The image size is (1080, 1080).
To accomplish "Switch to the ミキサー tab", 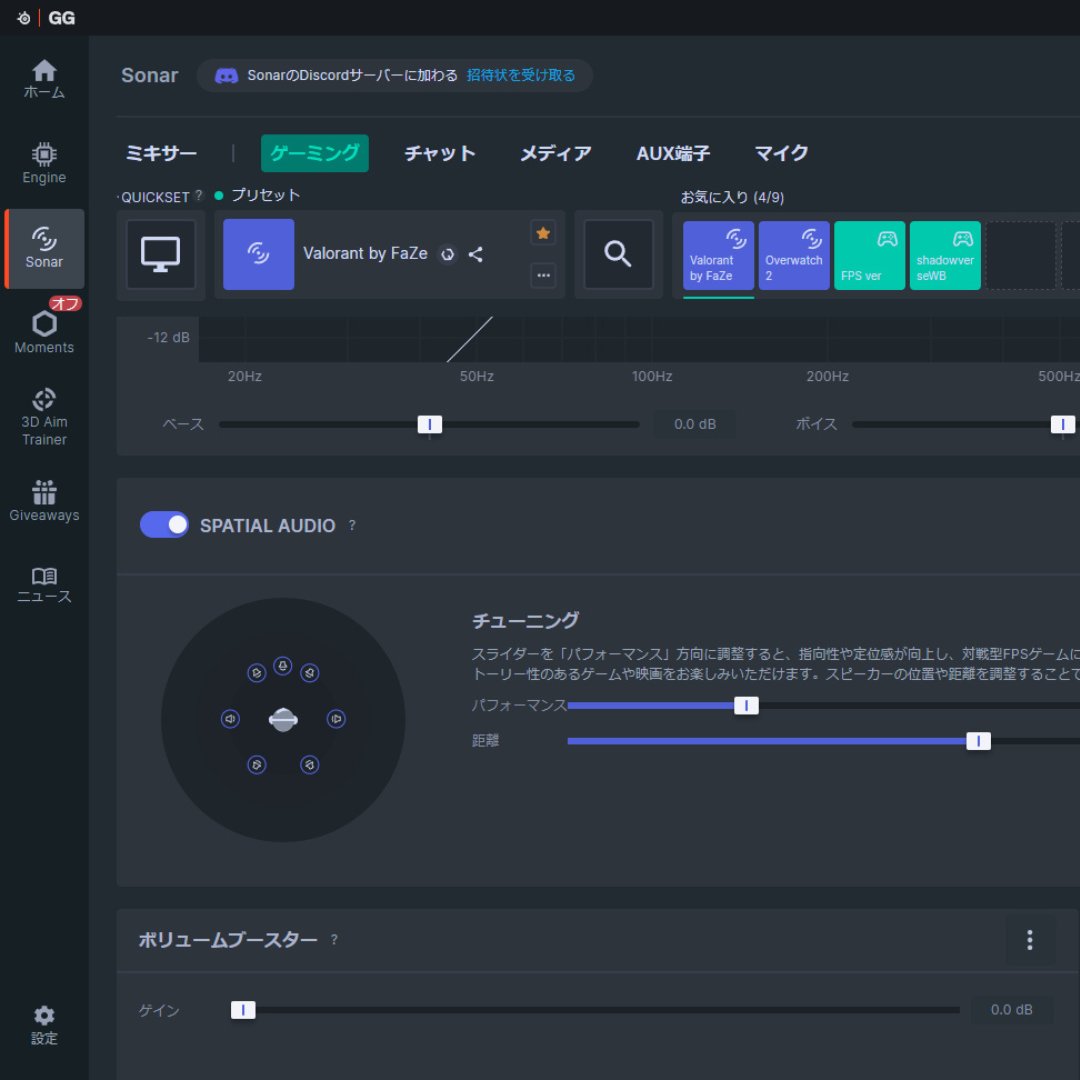I will tap(161, 153).
